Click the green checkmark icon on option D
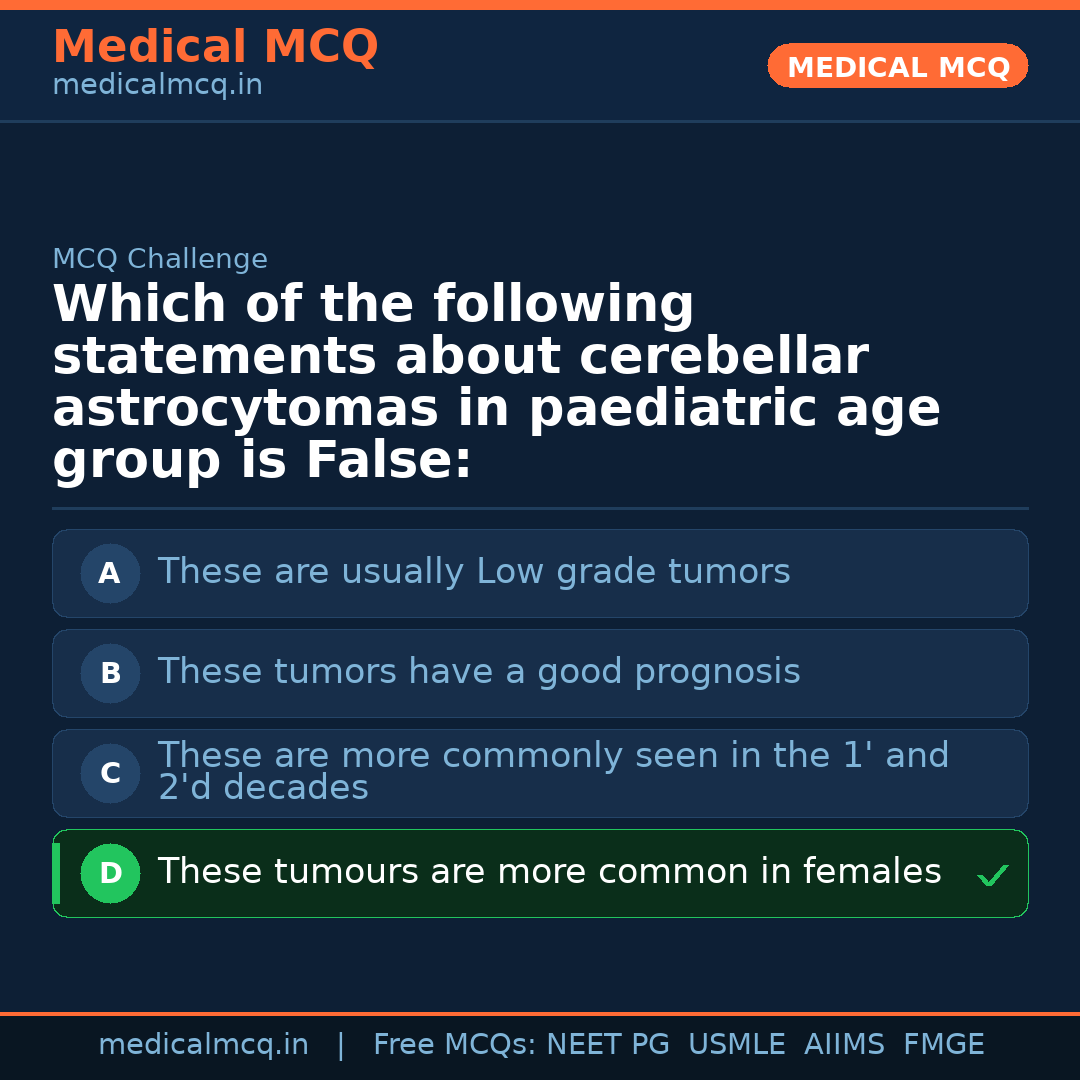This screenshot has height=1080, width=1080. click(x=992, y=876)
